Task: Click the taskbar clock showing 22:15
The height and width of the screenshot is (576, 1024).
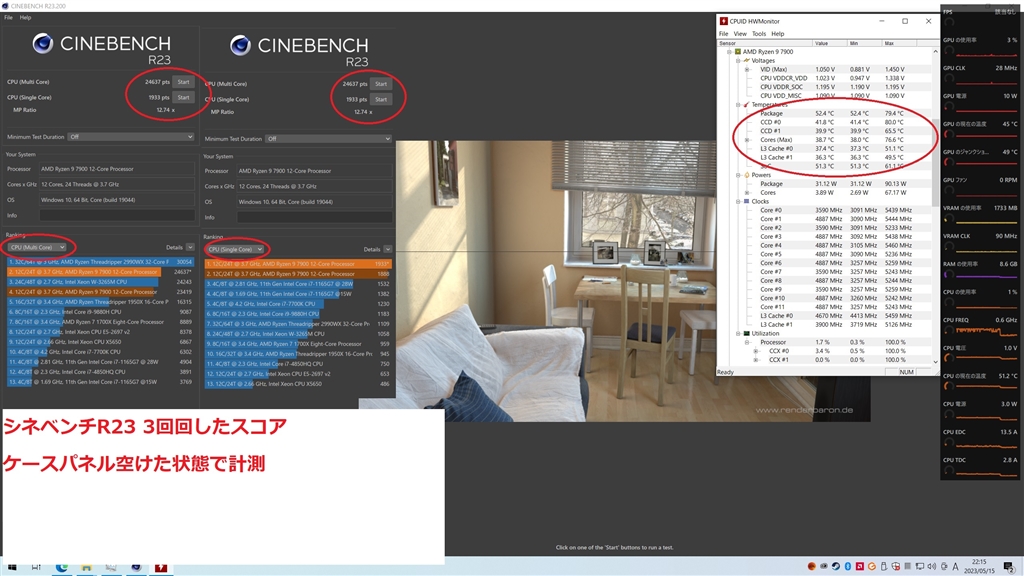Action: point(979,566)
